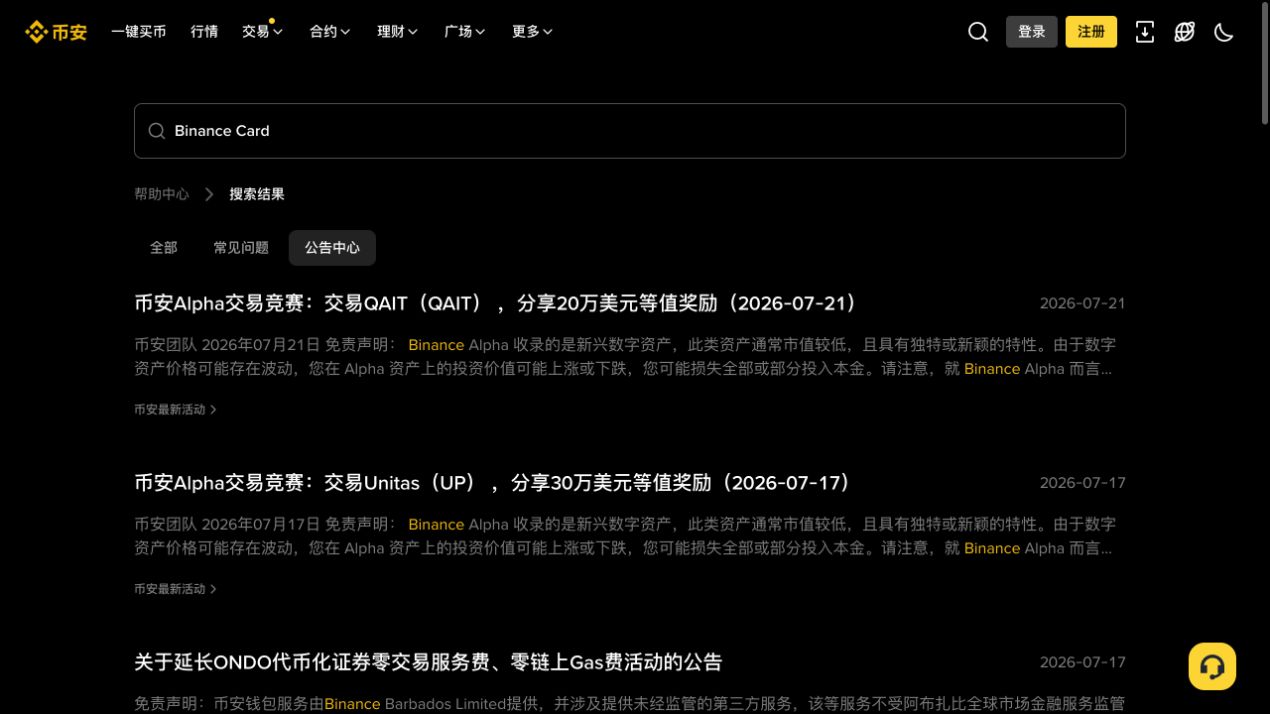Select the 全部 tab

[x=164, y=248]
